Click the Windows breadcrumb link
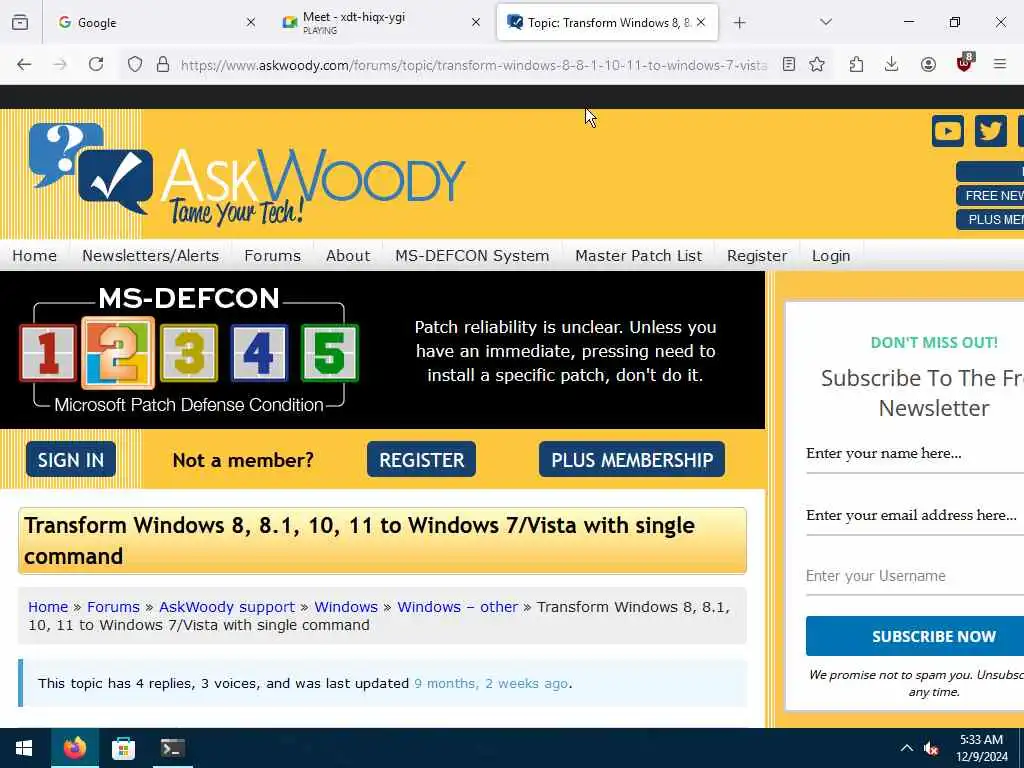This screenshot has width=1024, height=768. (346, 607)
